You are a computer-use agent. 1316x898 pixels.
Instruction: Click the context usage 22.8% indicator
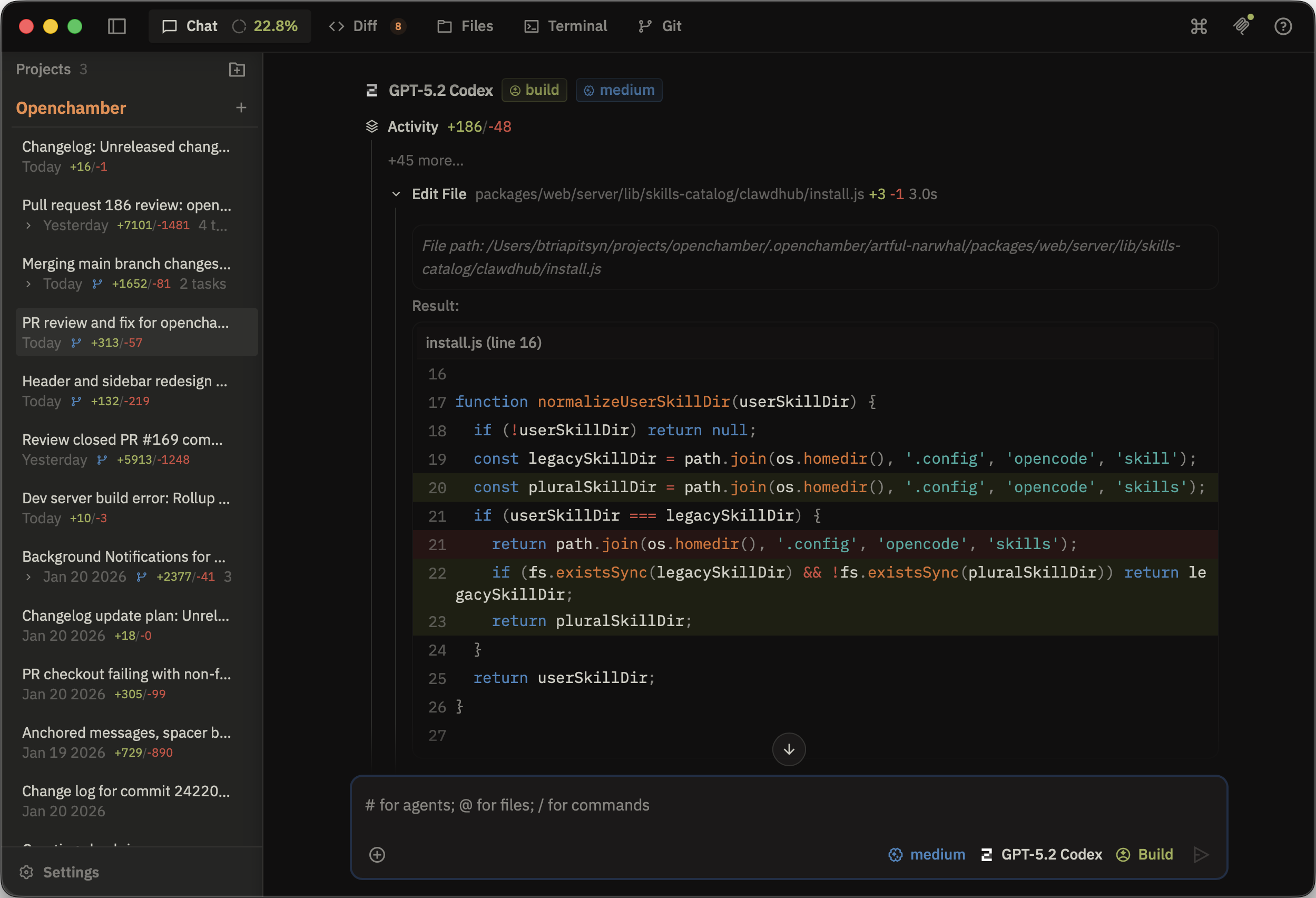pyautogui.click(x=265, y=26)
